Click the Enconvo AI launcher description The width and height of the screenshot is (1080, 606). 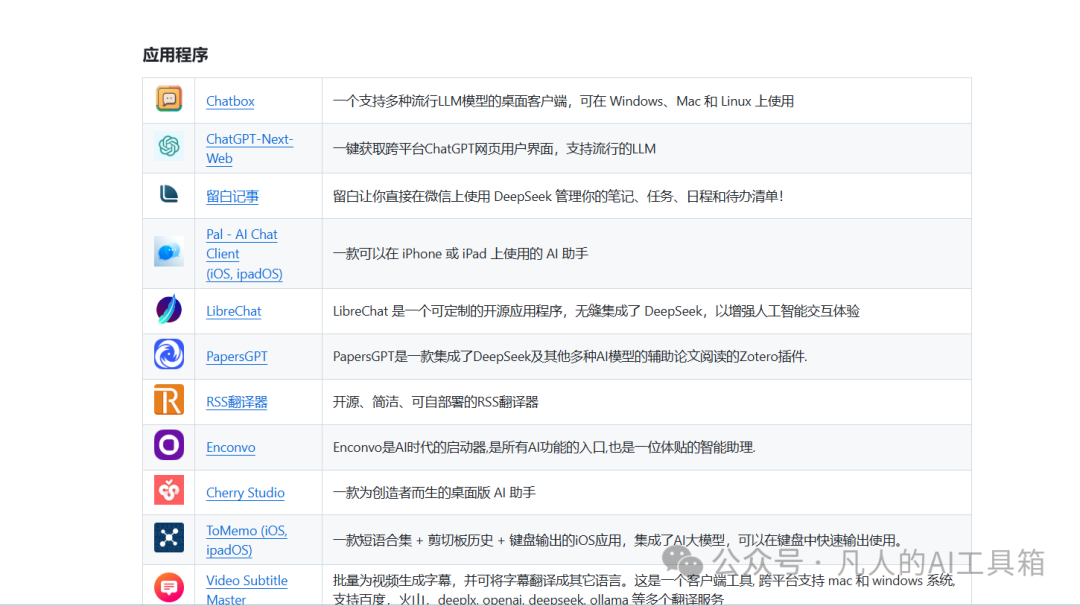pyautogui.click(x=544, y=448)
